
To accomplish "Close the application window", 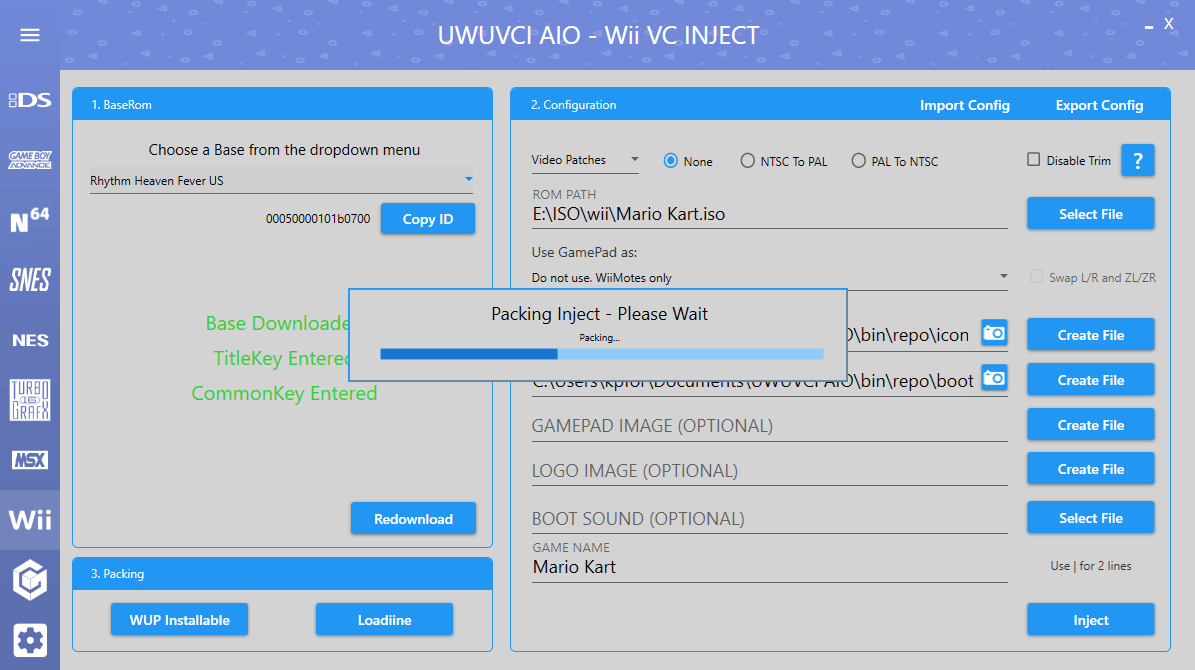I will pos(1168,24).
